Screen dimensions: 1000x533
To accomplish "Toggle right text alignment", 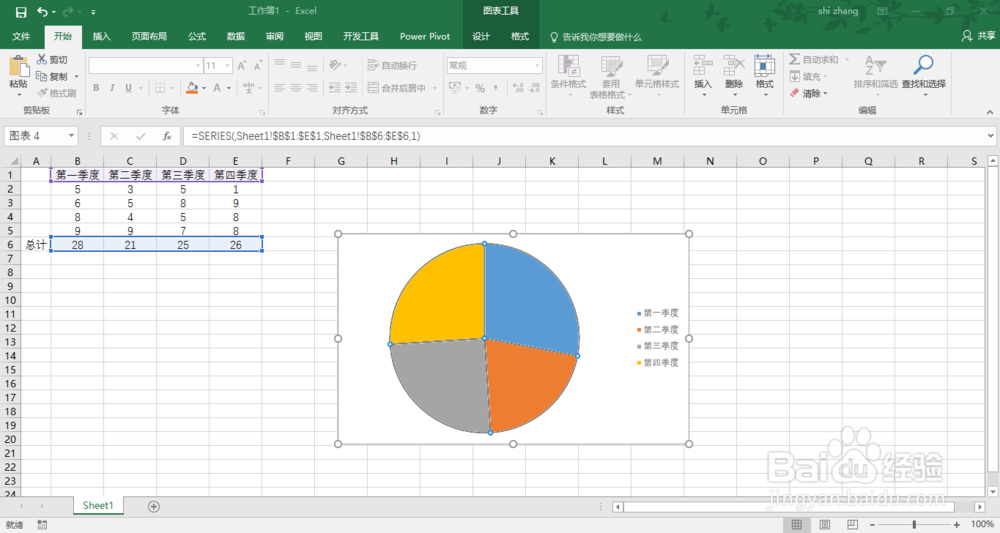I will (x=312, y=88).
